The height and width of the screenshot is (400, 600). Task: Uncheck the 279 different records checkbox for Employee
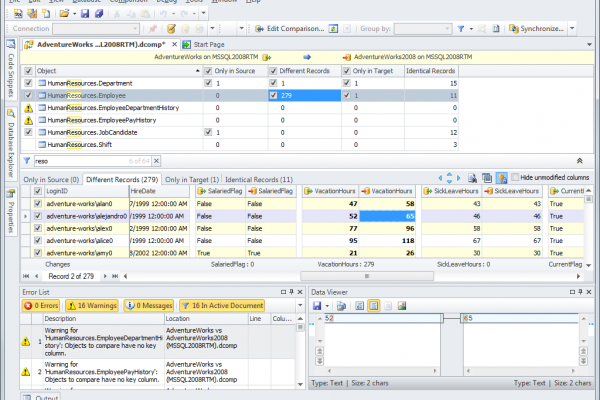pos(273,95)
